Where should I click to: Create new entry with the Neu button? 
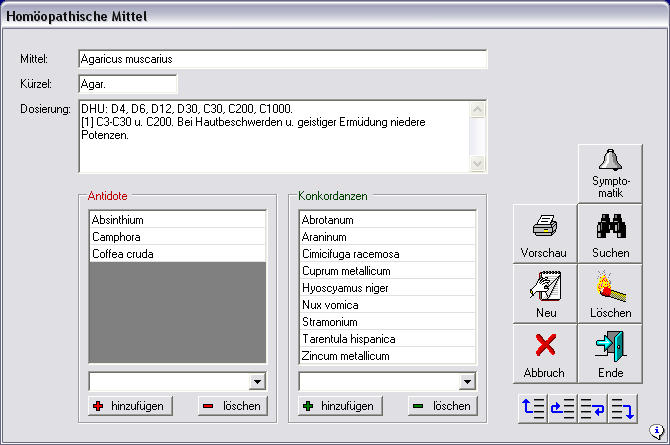tap(544, 294)
